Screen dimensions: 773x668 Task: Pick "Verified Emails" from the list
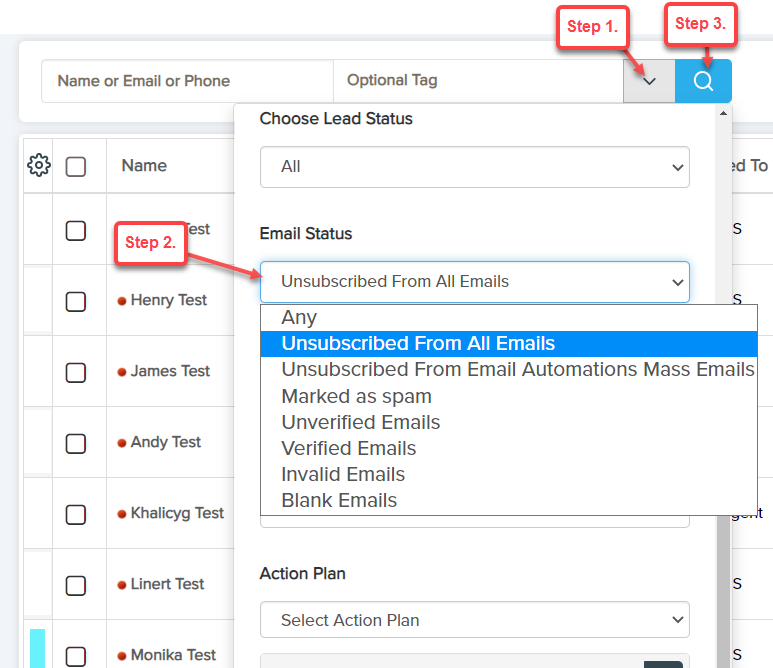pyautogui.click(x=348, y=448)
